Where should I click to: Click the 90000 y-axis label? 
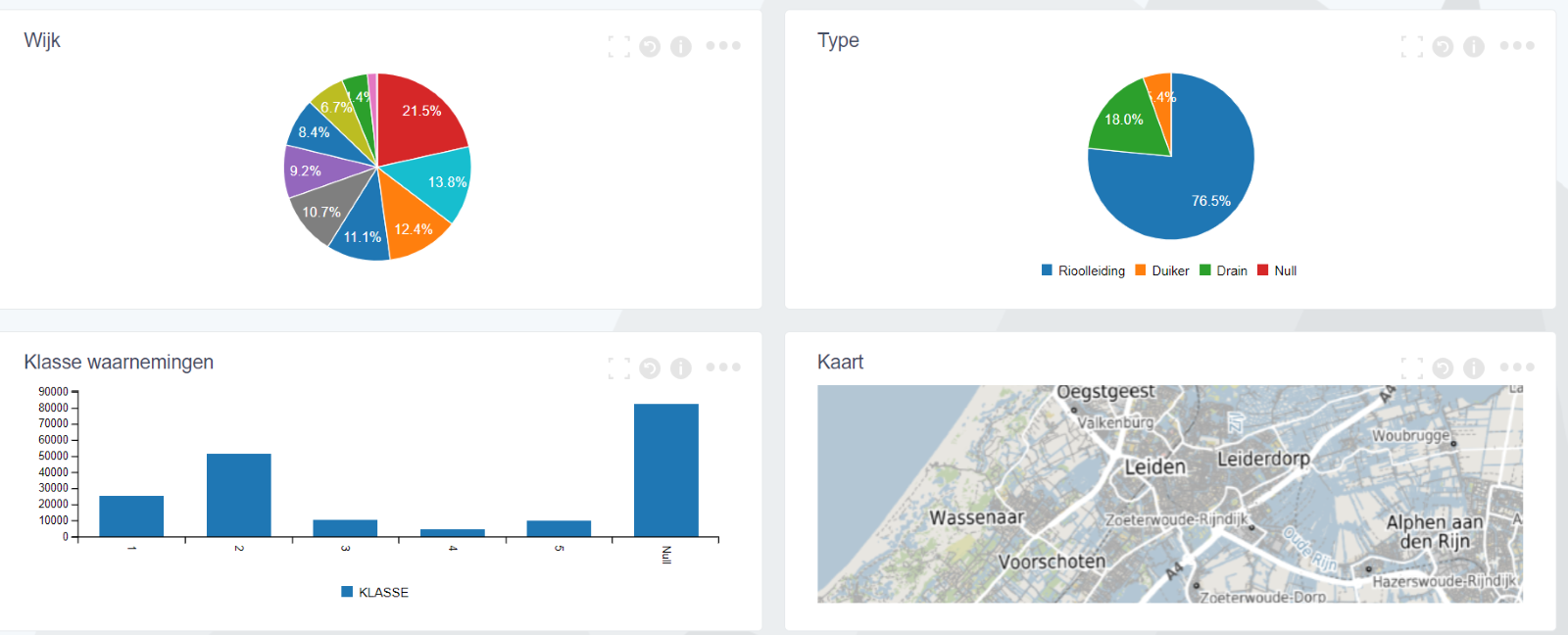(53, 392)
